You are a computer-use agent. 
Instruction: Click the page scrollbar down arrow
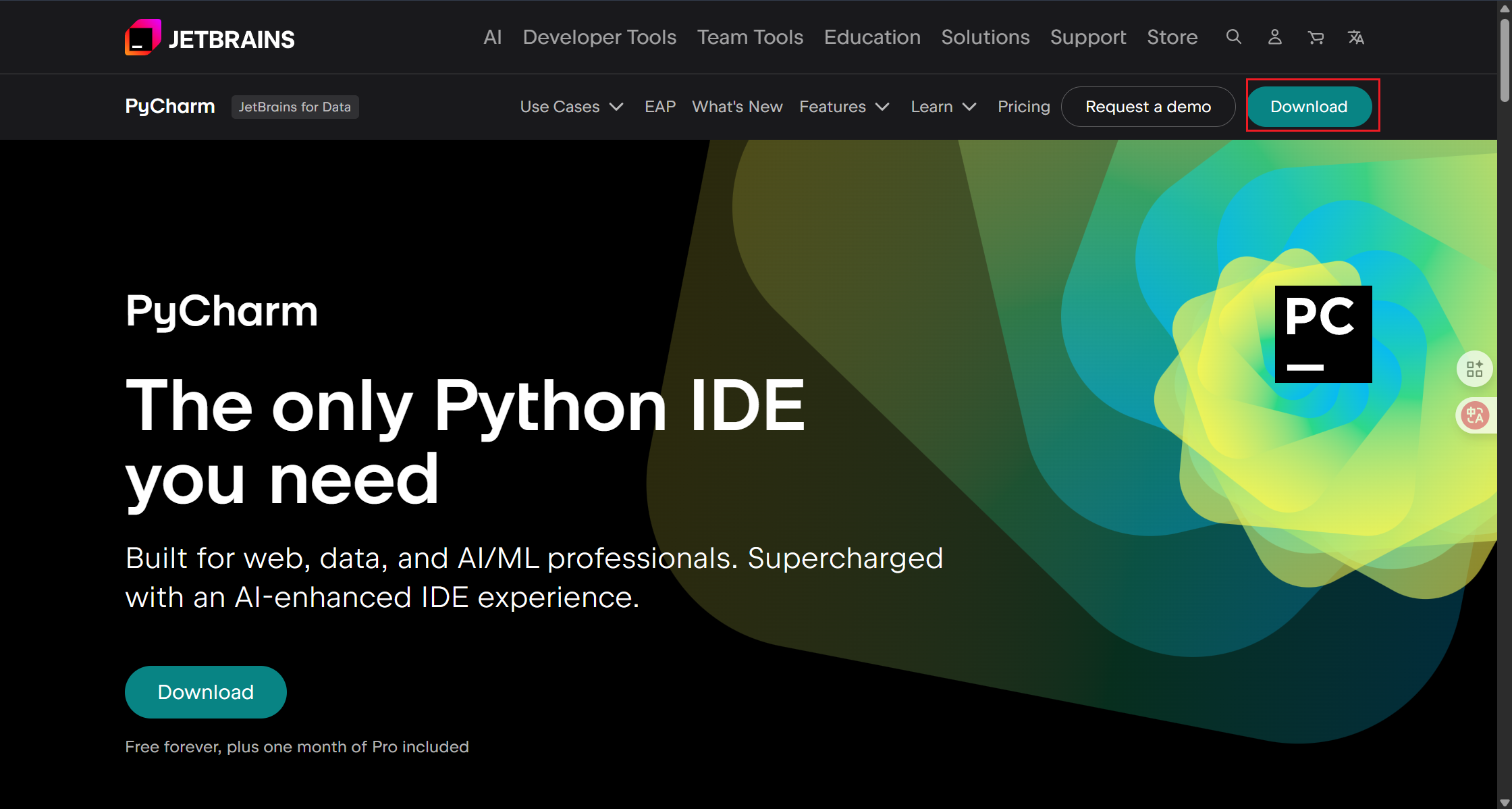tap(1504, 802)
